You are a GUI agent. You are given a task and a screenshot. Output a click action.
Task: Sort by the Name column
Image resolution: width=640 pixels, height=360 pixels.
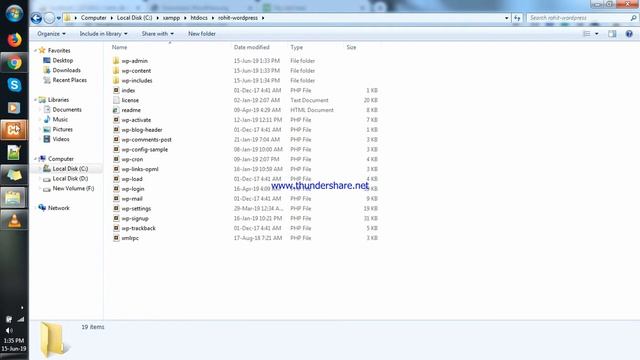tap(120, 47)
